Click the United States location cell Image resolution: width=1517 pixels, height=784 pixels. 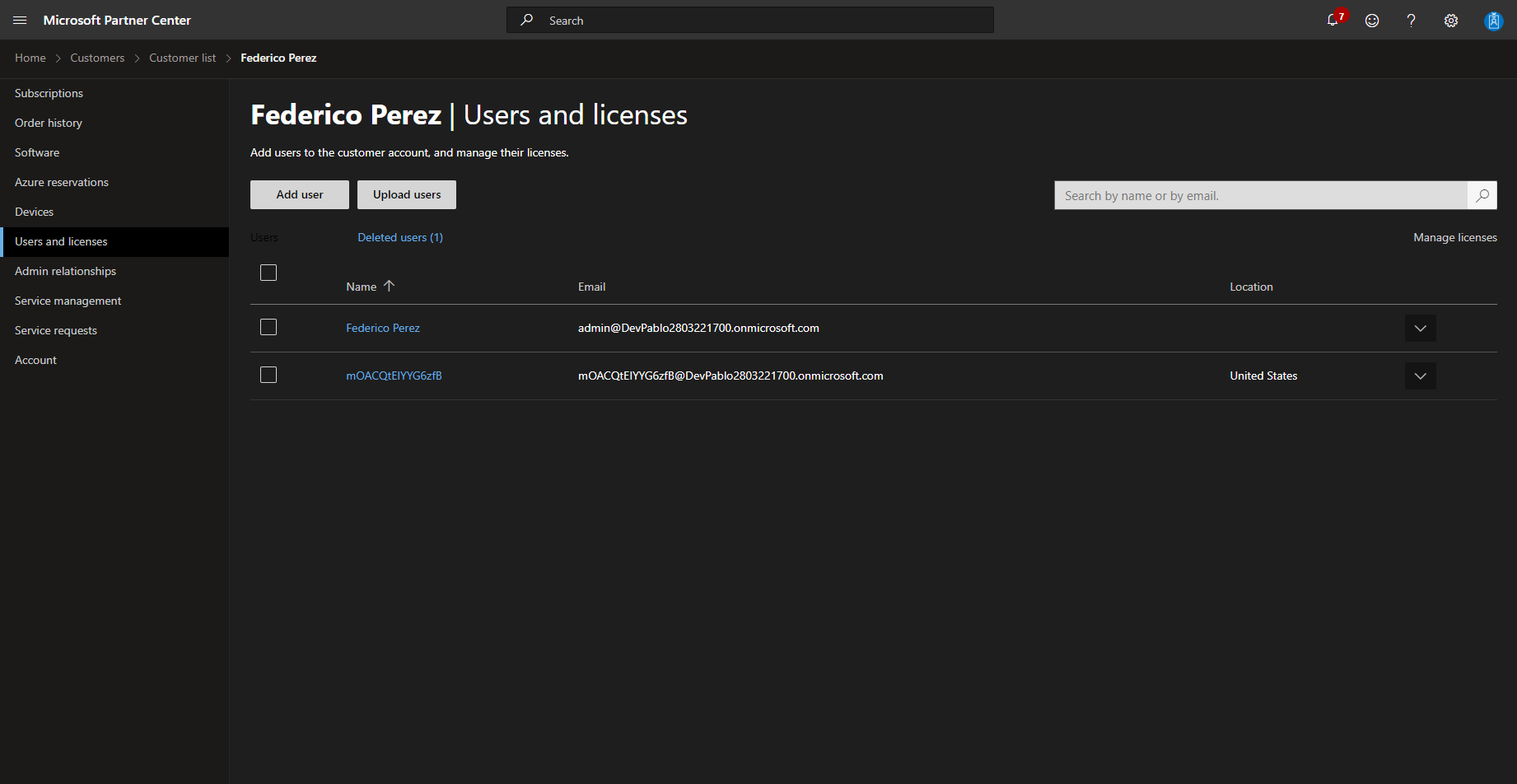(1263, 376)
